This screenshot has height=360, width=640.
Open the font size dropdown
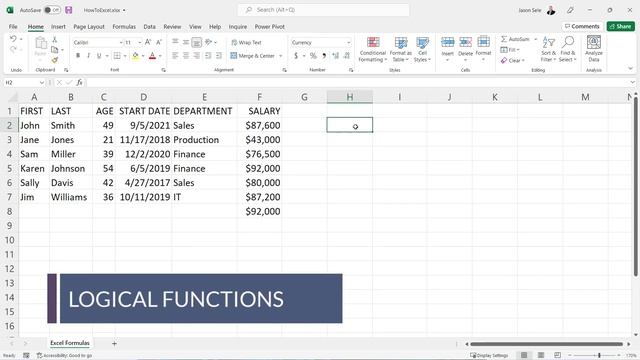pos(140,42)
